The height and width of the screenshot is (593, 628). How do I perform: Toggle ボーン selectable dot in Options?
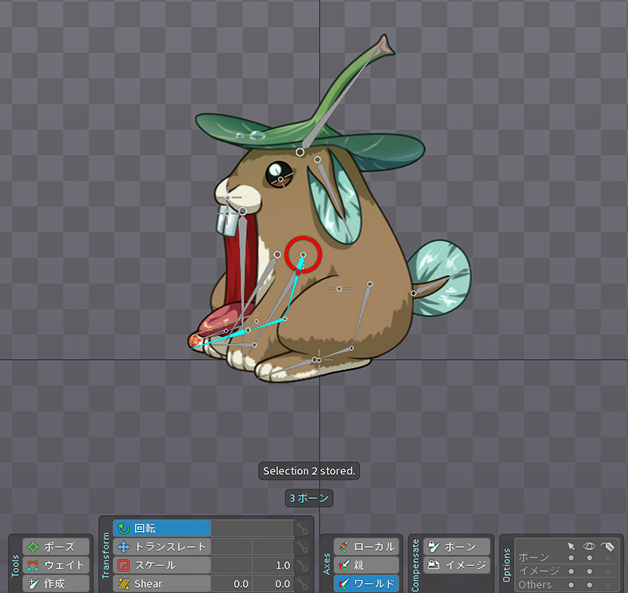571,558
